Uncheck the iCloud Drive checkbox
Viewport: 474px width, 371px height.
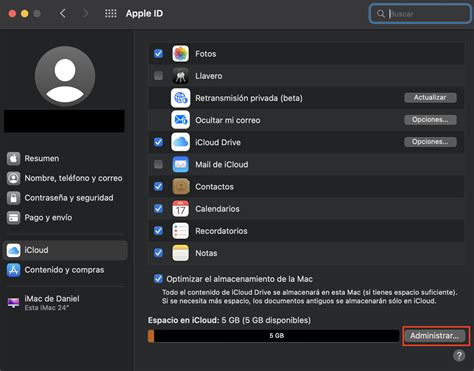point(158,142)
